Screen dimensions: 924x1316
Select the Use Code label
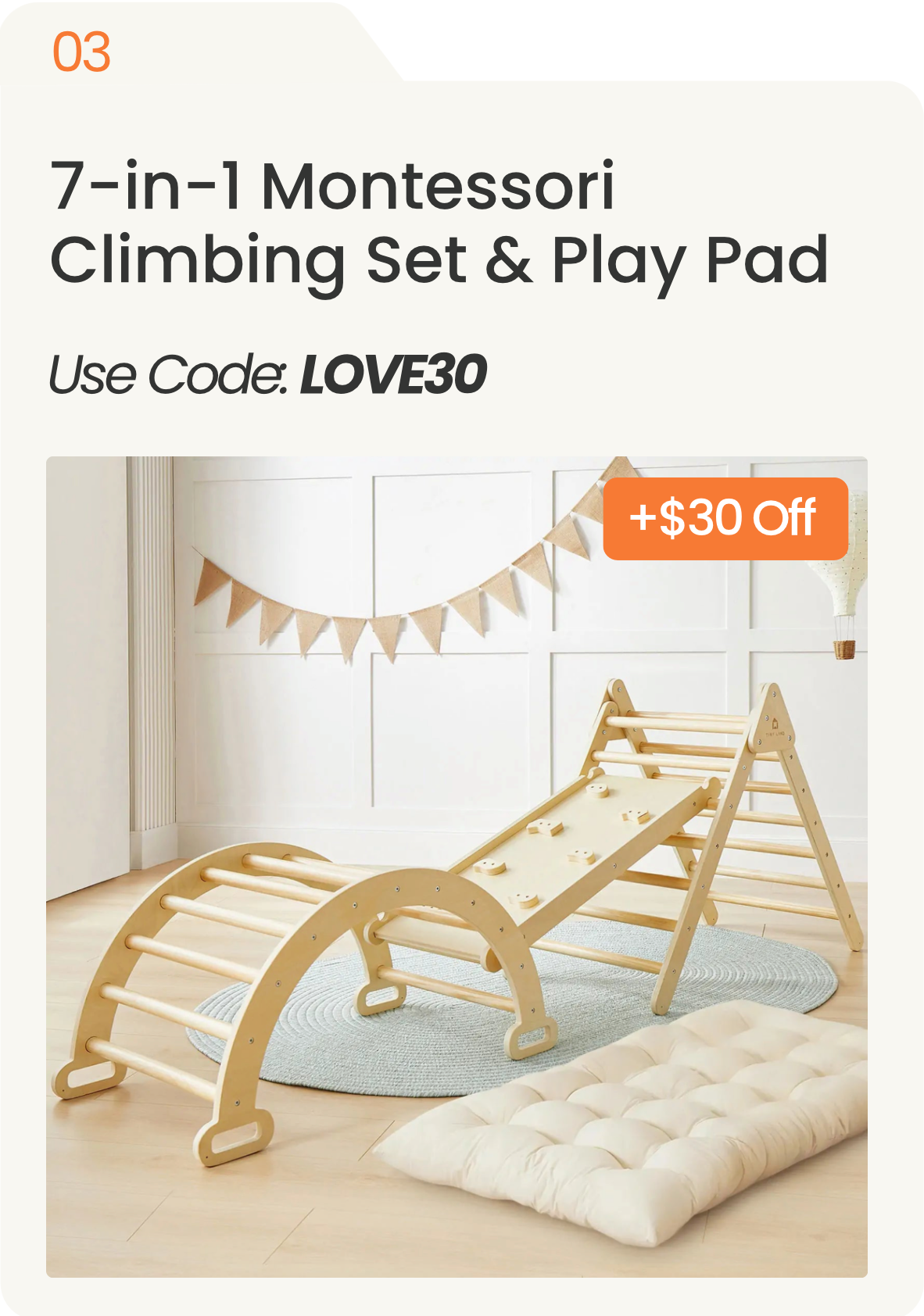point(170,374)
